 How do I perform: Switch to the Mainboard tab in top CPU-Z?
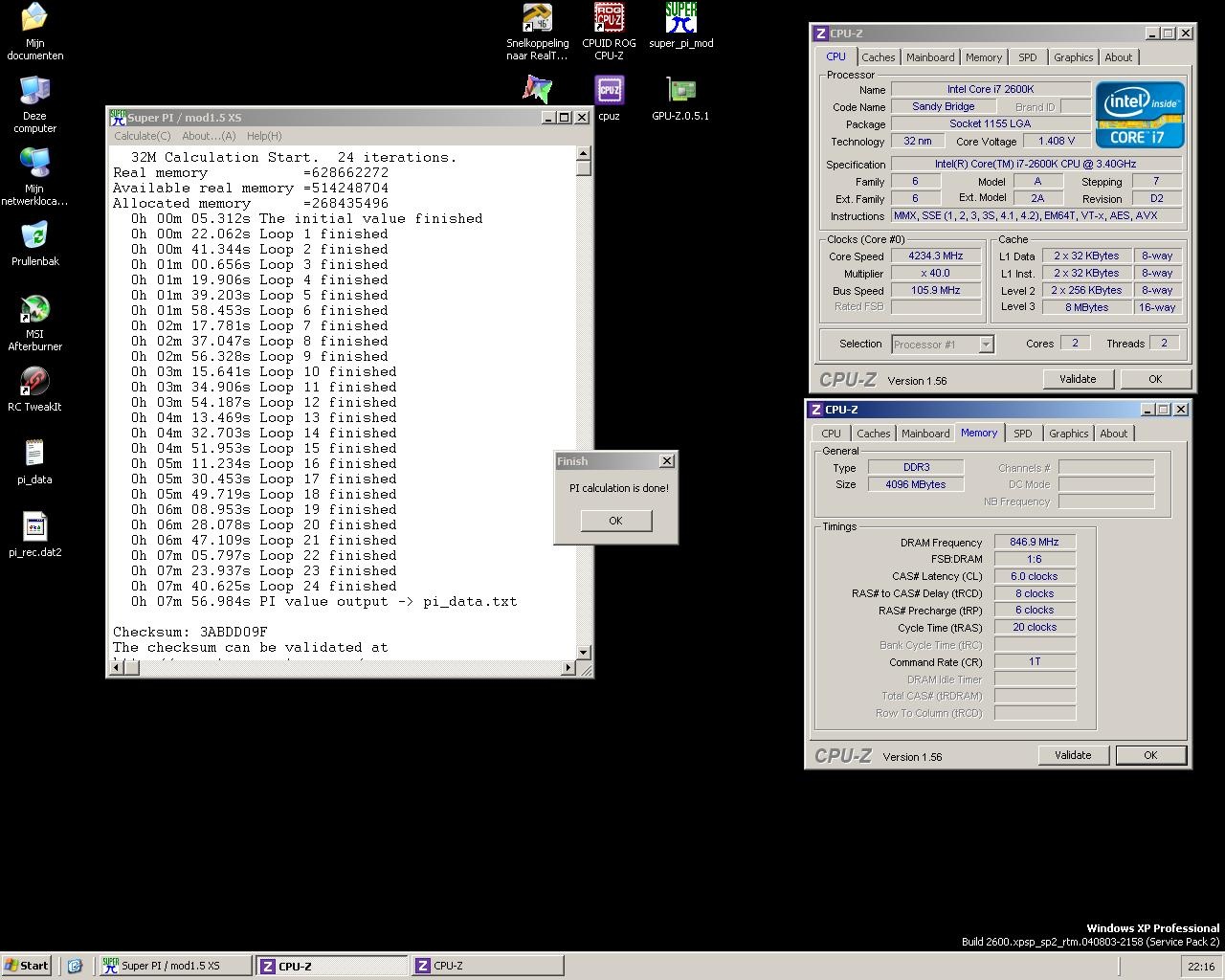[930, 57]
